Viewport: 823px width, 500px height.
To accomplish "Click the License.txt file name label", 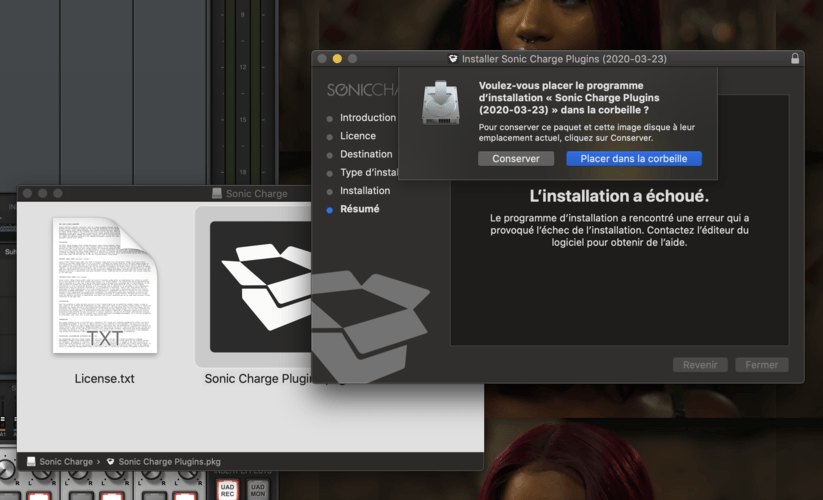I will (104, 379).
